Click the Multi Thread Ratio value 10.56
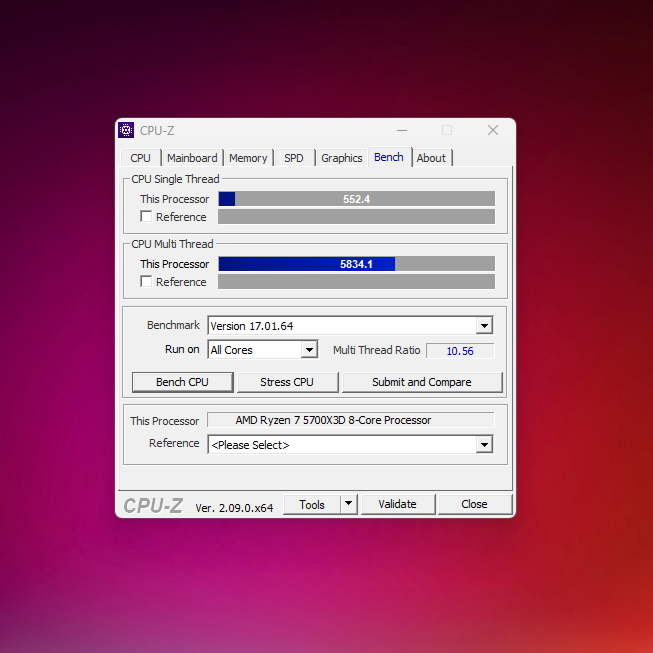 tap(460, 351)
